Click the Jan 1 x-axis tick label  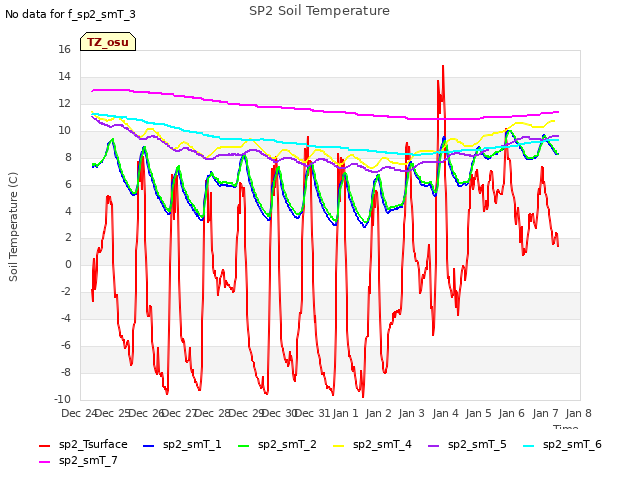(345, 413)
